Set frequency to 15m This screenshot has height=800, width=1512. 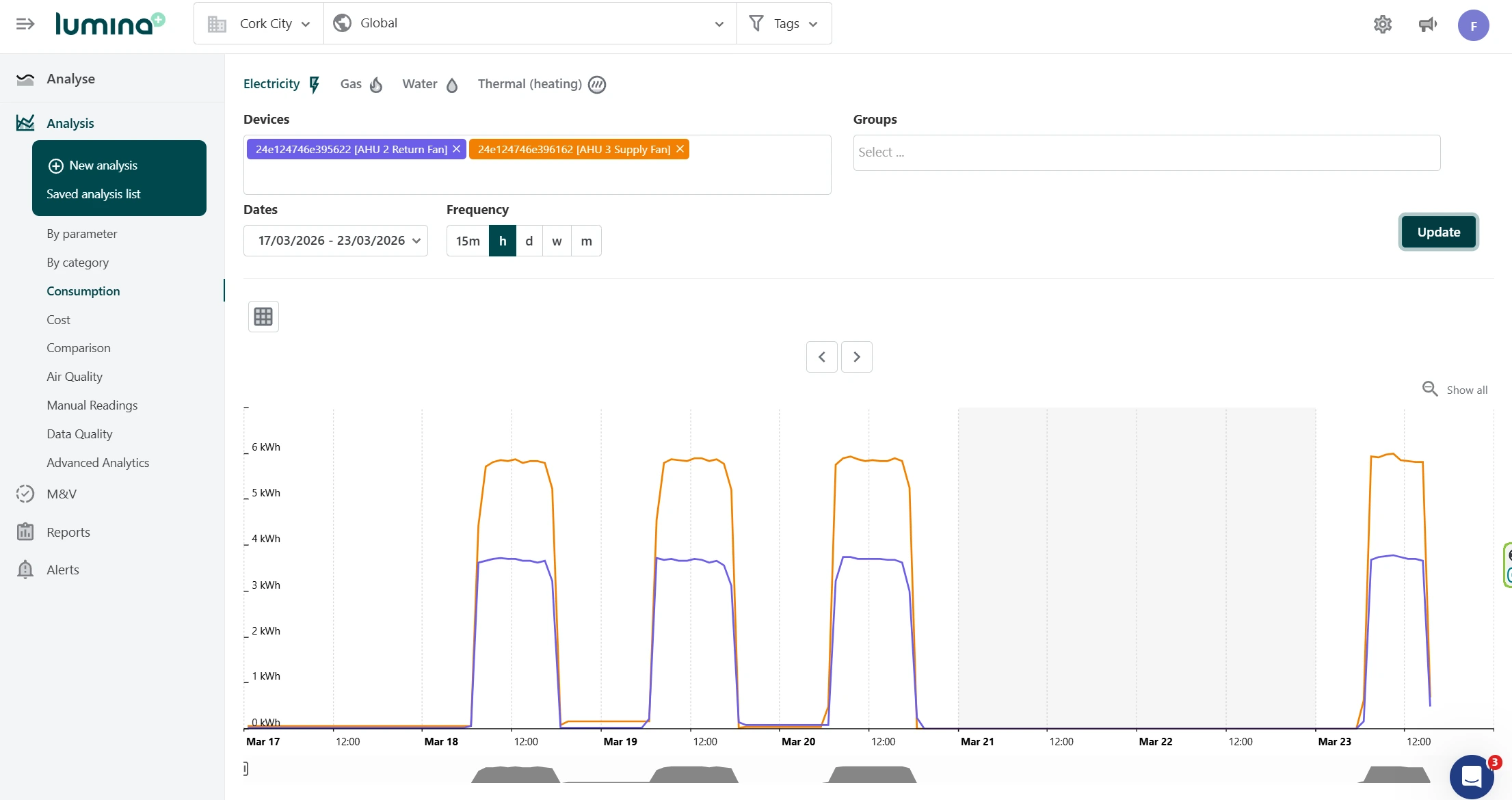point(468,241)
